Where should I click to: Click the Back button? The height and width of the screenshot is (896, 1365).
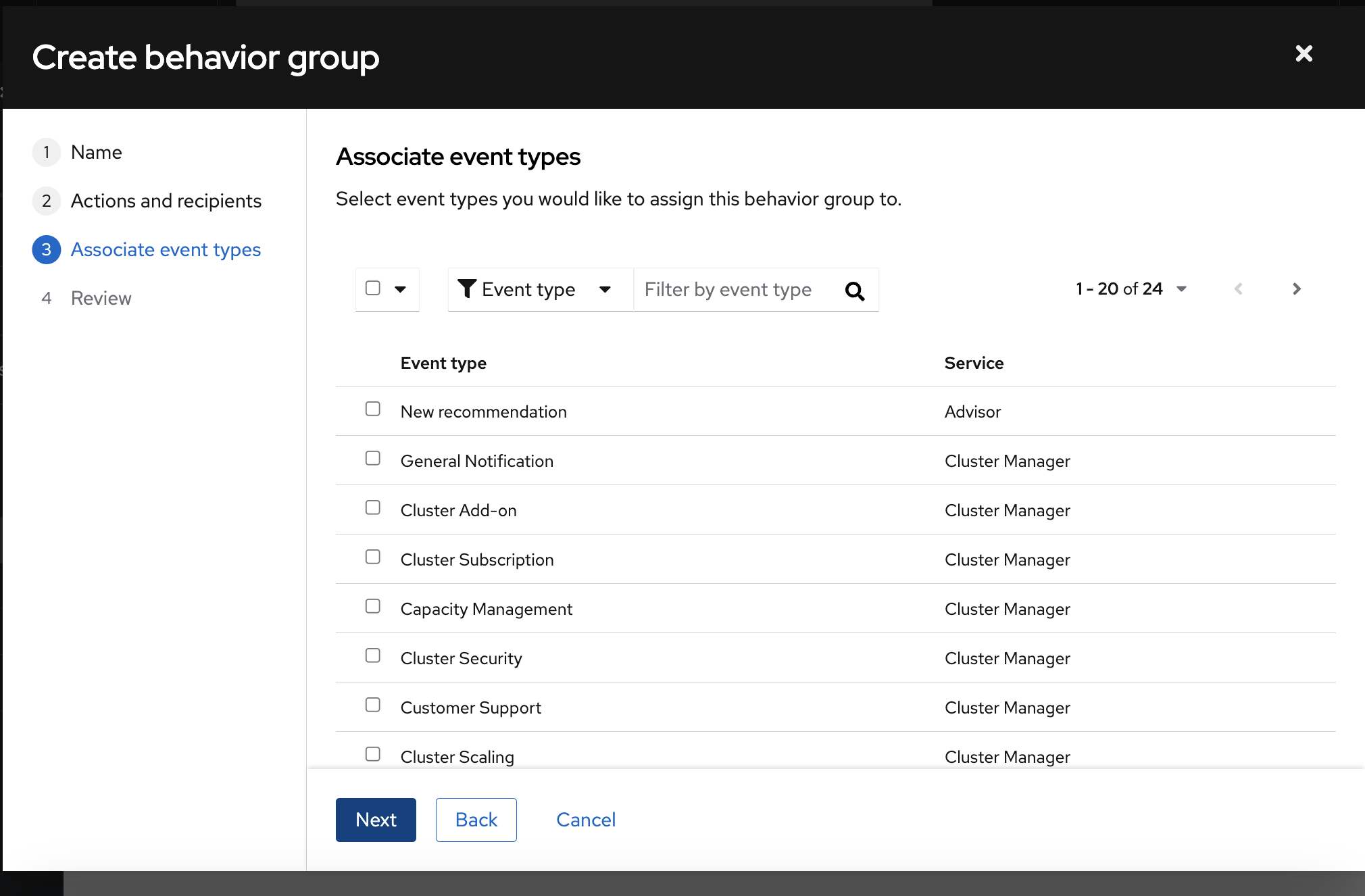point(476,820)
